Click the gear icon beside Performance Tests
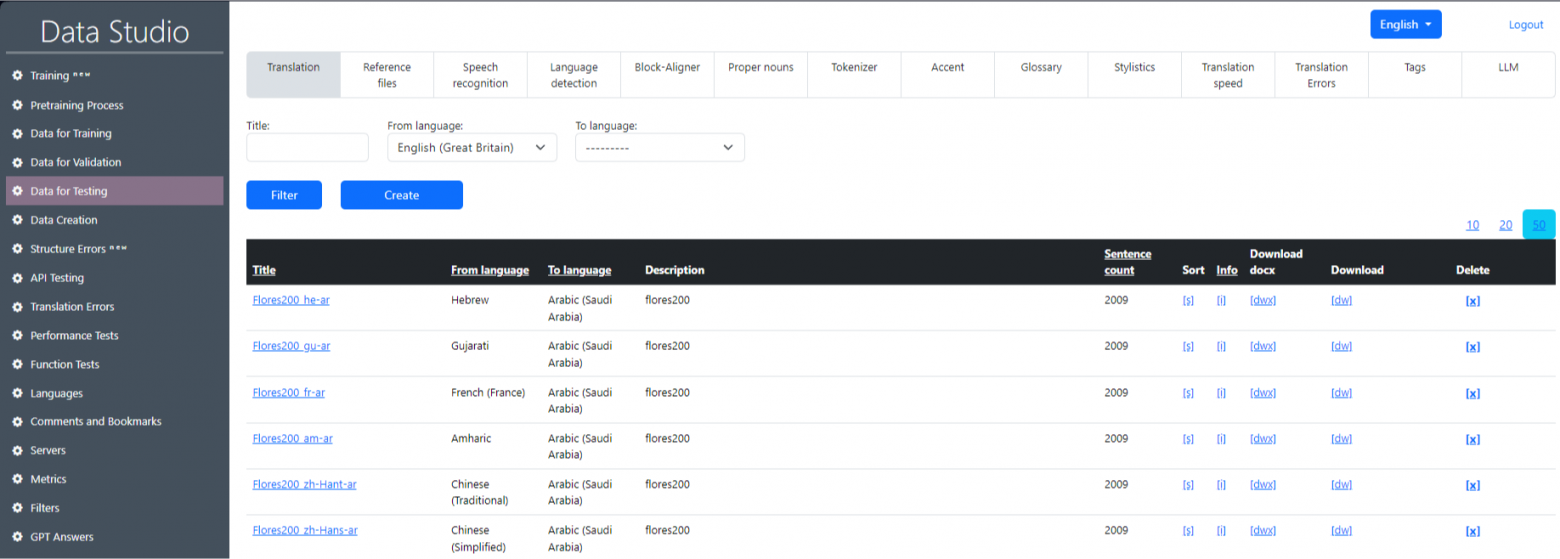This screenshot has width=1560, height=559. (17, 336)
